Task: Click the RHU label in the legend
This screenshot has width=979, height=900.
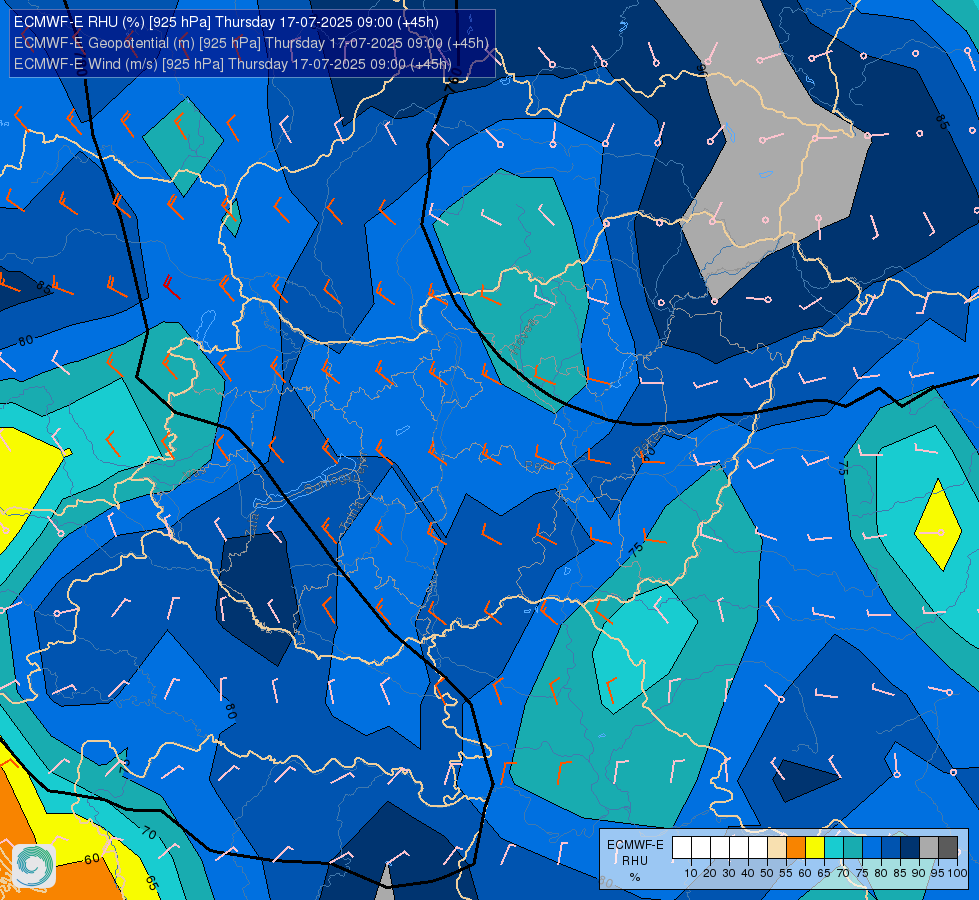Action: click(635, 861)
